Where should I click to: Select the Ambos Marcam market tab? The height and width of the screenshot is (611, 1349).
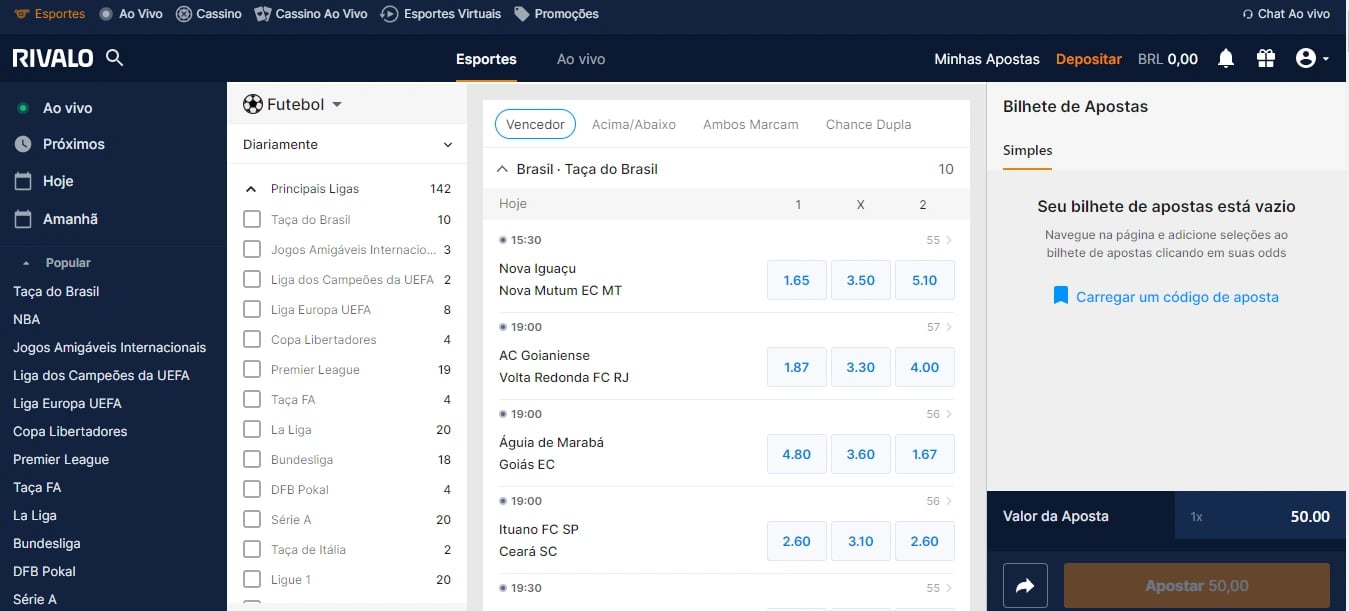tap(751, 124)
